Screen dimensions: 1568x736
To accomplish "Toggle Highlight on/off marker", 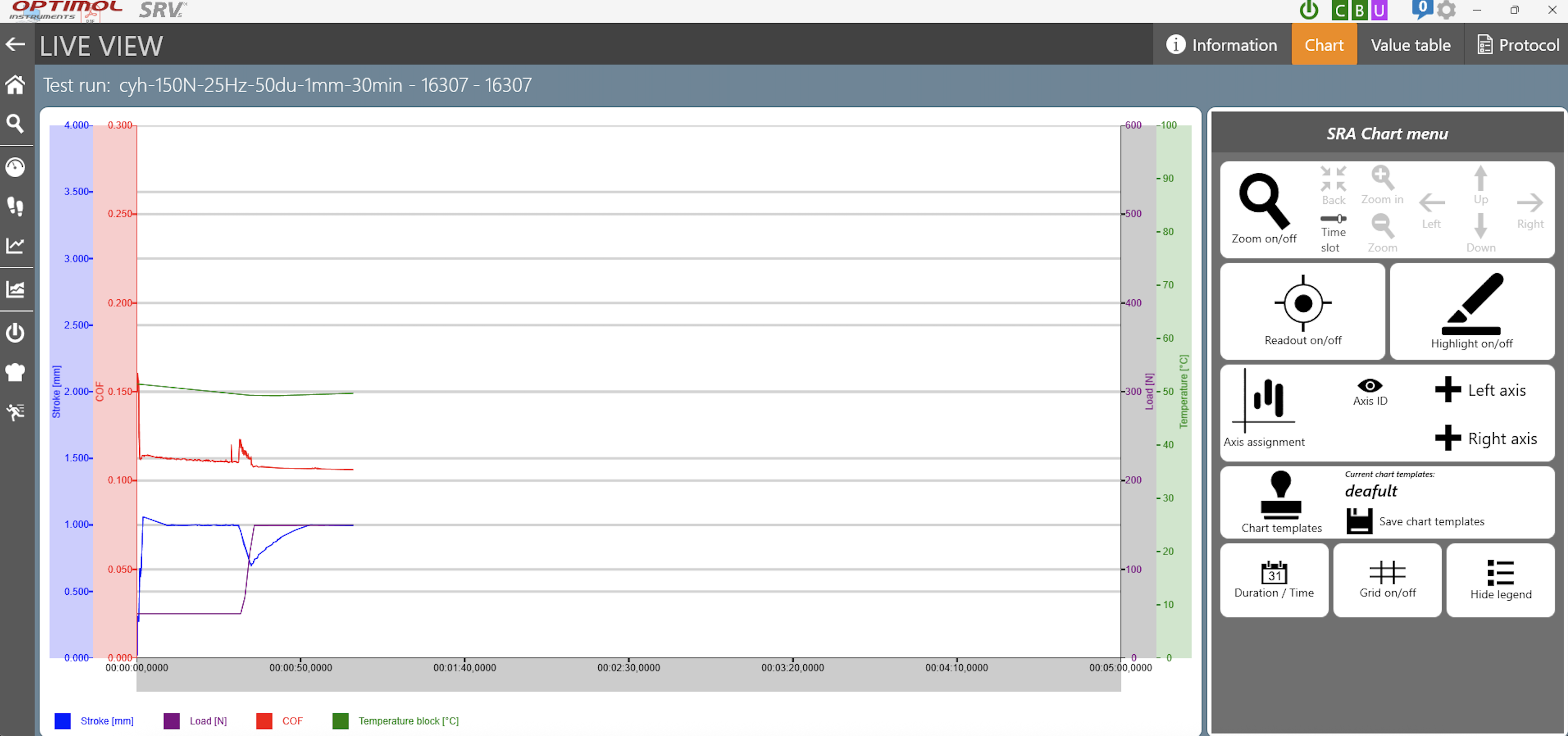I will coord(1471,311).
